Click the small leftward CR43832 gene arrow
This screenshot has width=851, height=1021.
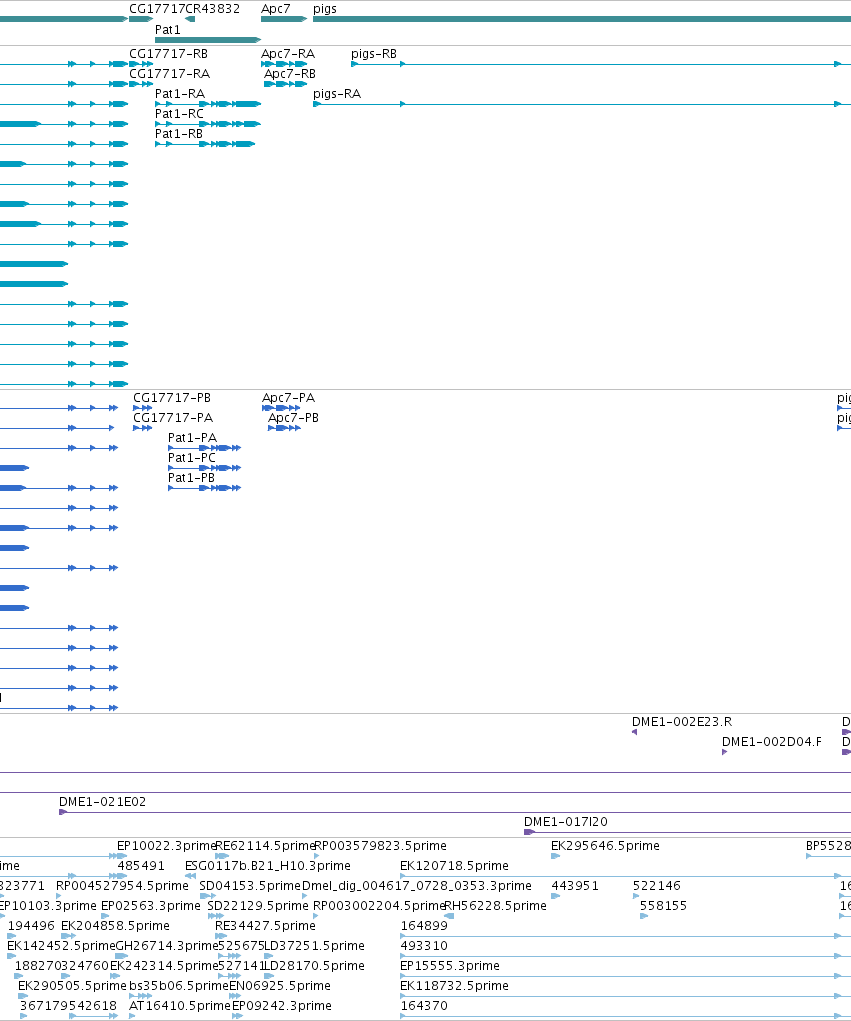(x=190, y=19)
